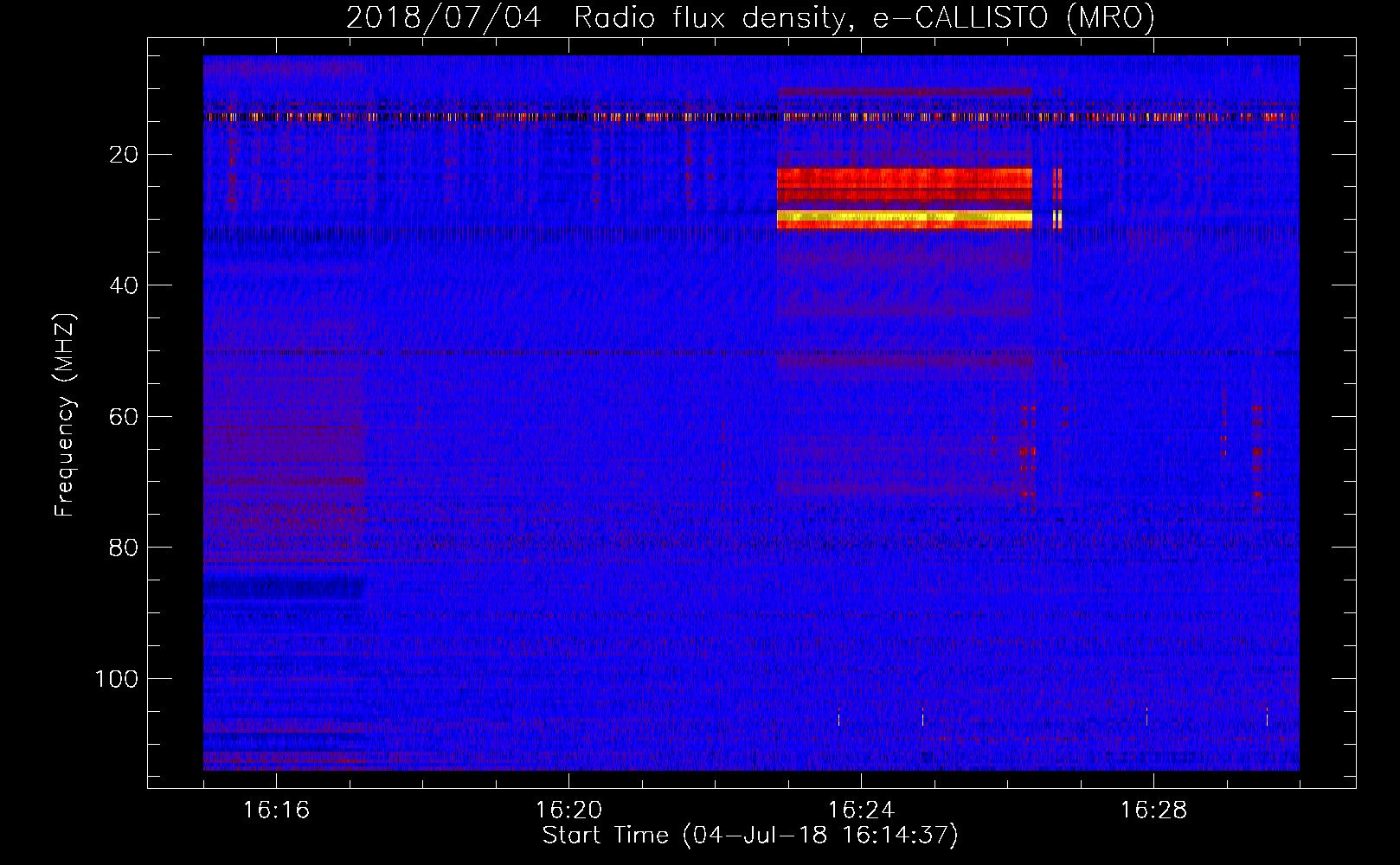Click the '100' frequency tick label
This screenshot has height=865, width=1400.
pos(117,679)
